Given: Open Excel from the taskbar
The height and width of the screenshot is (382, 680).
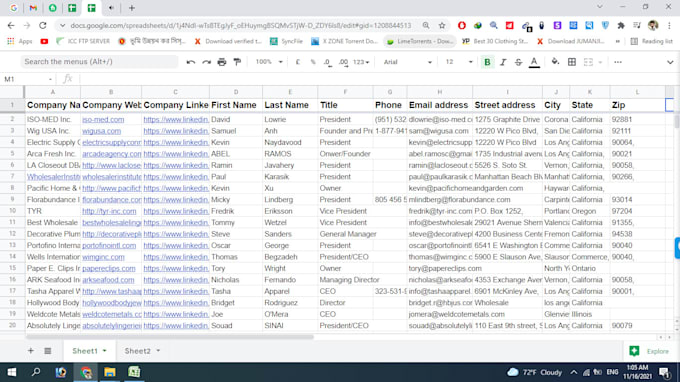Looking at the screenshot, I should tap(134, 372).
